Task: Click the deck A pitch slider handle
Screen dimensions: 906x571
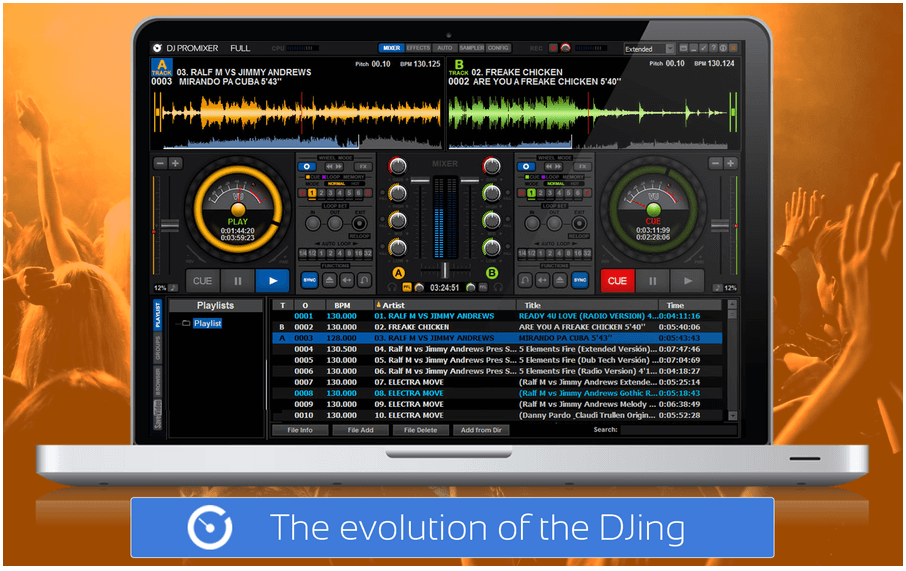Action: tap(169, 224)
